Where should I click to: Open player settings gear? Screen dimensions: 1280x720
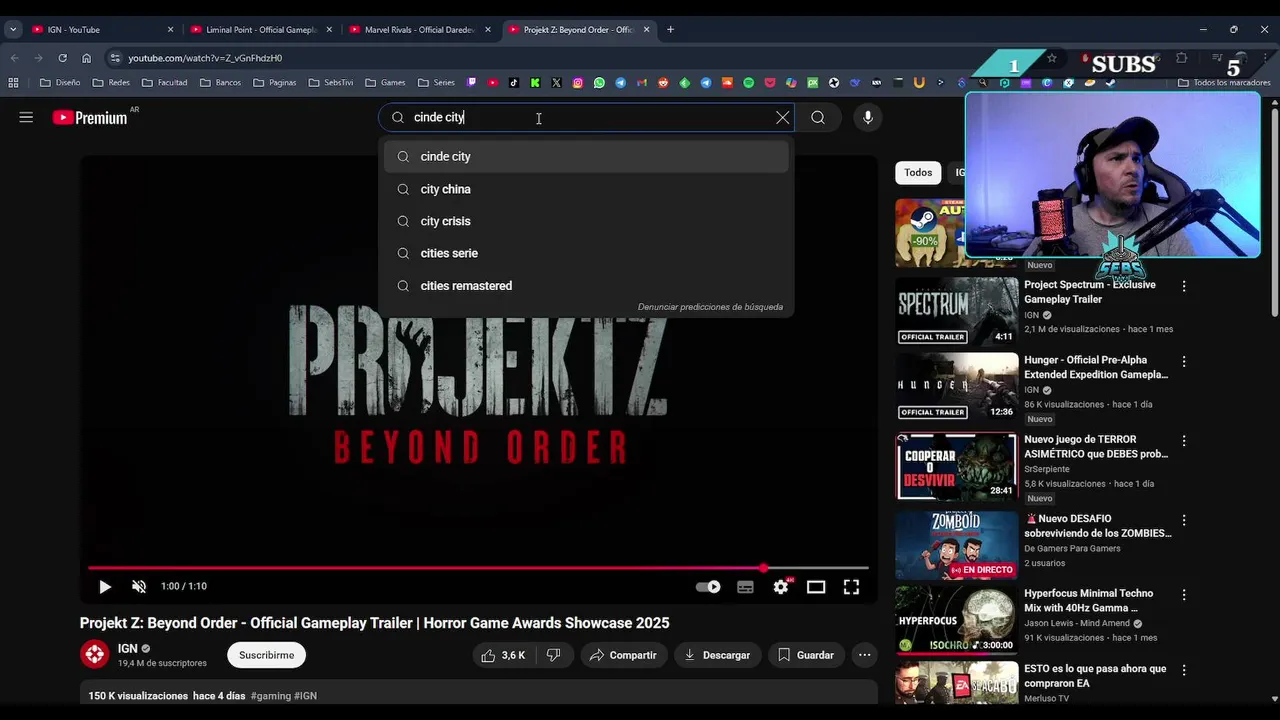781,587
